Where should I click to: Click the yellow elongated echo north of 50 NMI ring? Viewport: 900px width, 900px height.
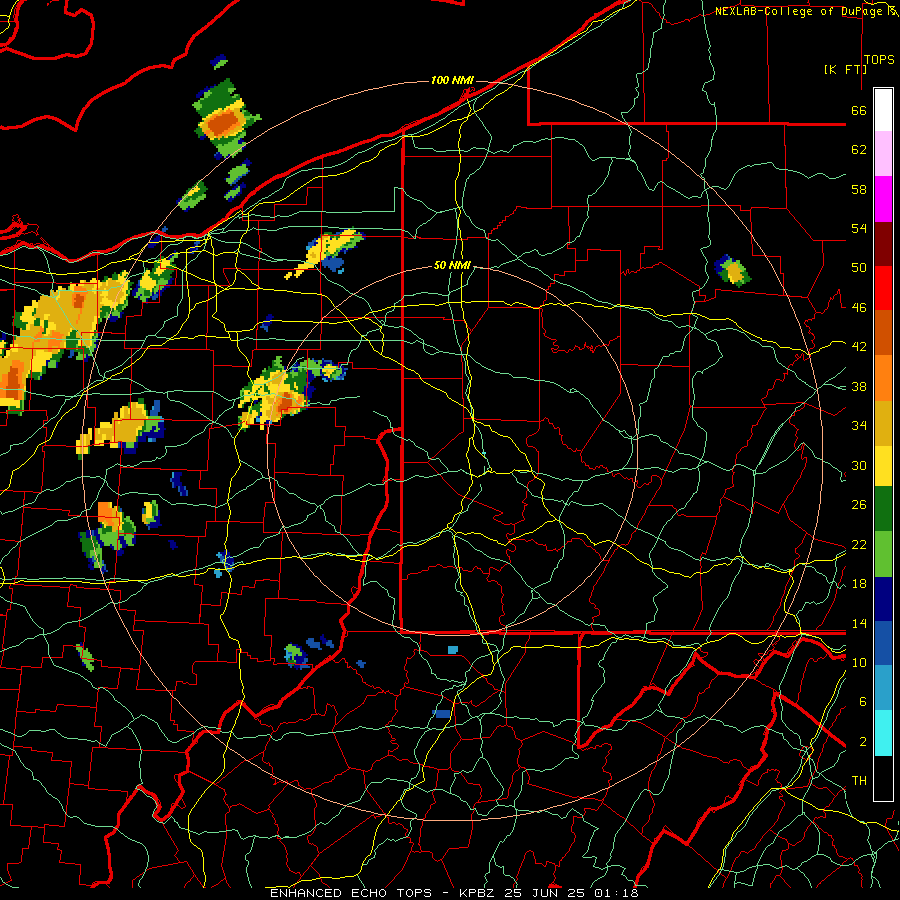point(325,253)
